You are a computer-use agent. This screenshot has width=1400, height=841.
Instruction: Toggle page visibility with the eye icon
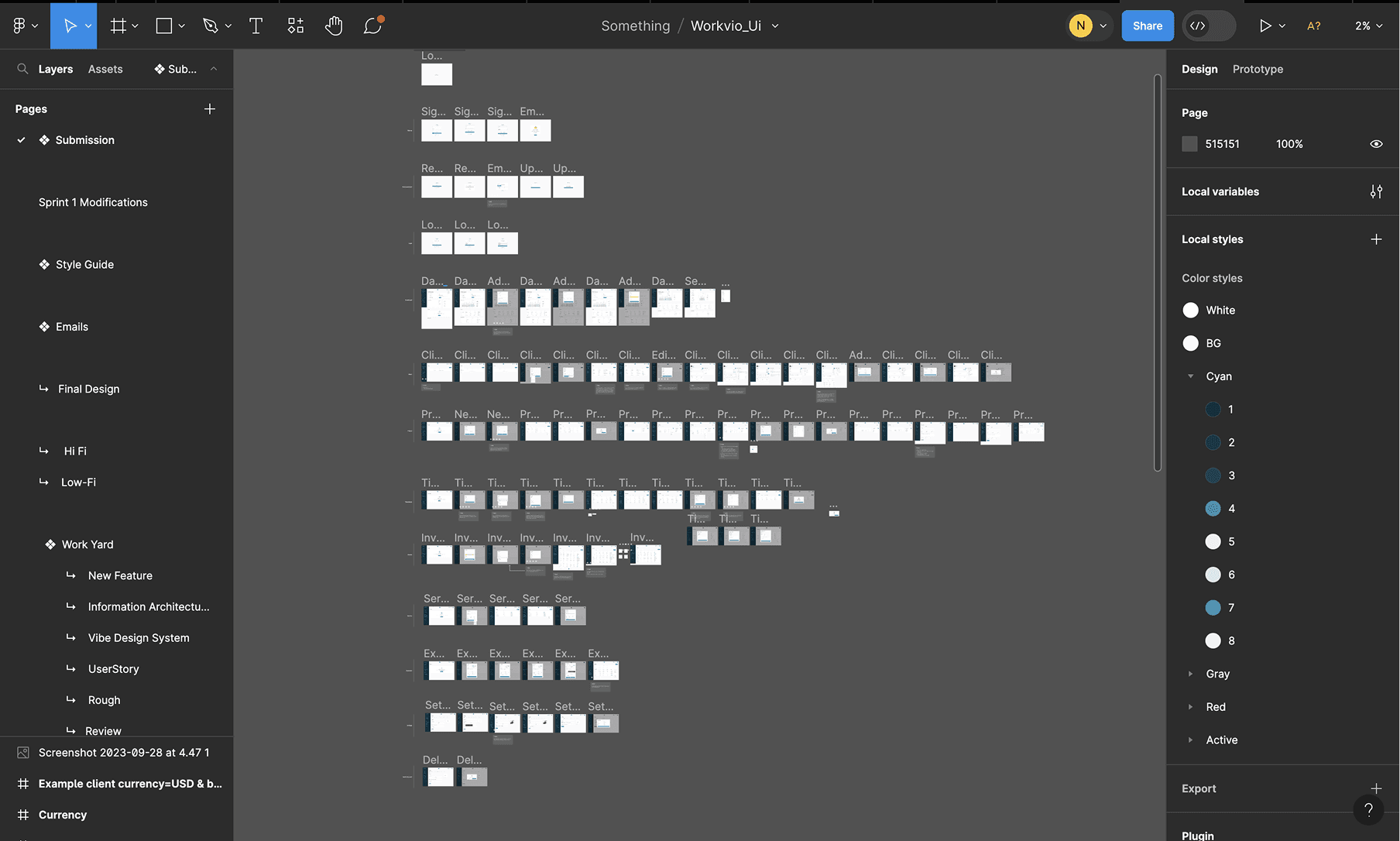(x=1376, y=143)
